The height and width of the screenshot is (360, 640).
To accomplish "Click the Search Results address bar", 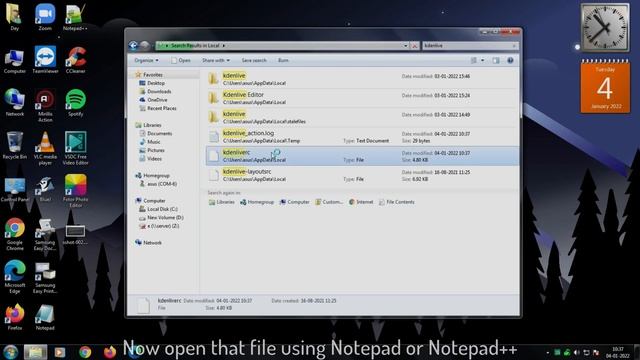I will pyautogui.click(x=282, y=46).
